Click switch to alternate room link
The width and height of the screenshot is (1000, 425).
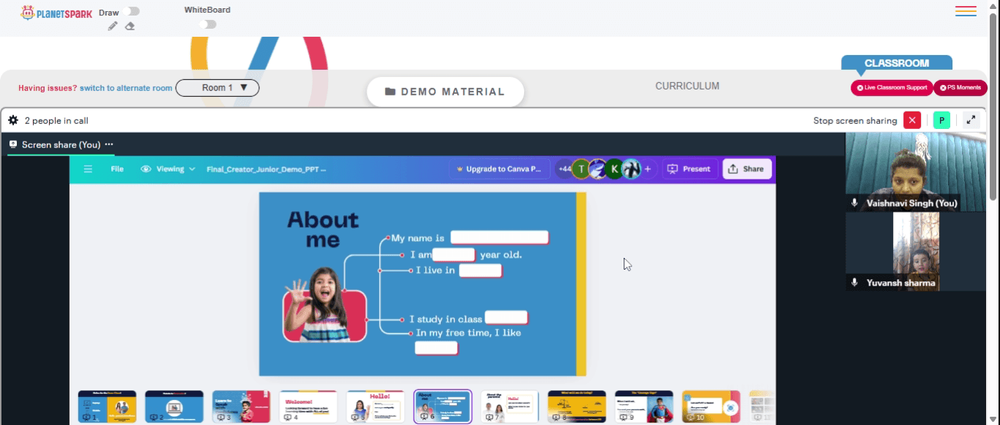126,88
